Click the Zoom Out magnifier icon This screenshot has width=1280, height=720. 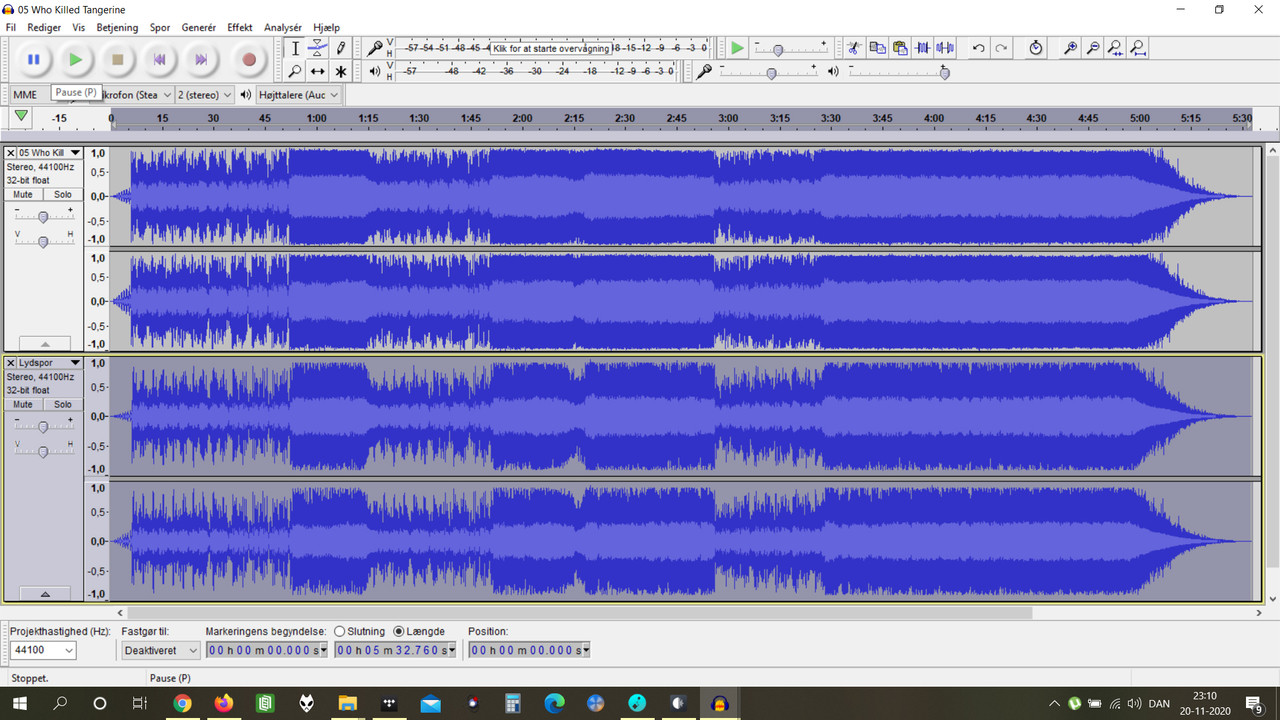point(1093,48)
